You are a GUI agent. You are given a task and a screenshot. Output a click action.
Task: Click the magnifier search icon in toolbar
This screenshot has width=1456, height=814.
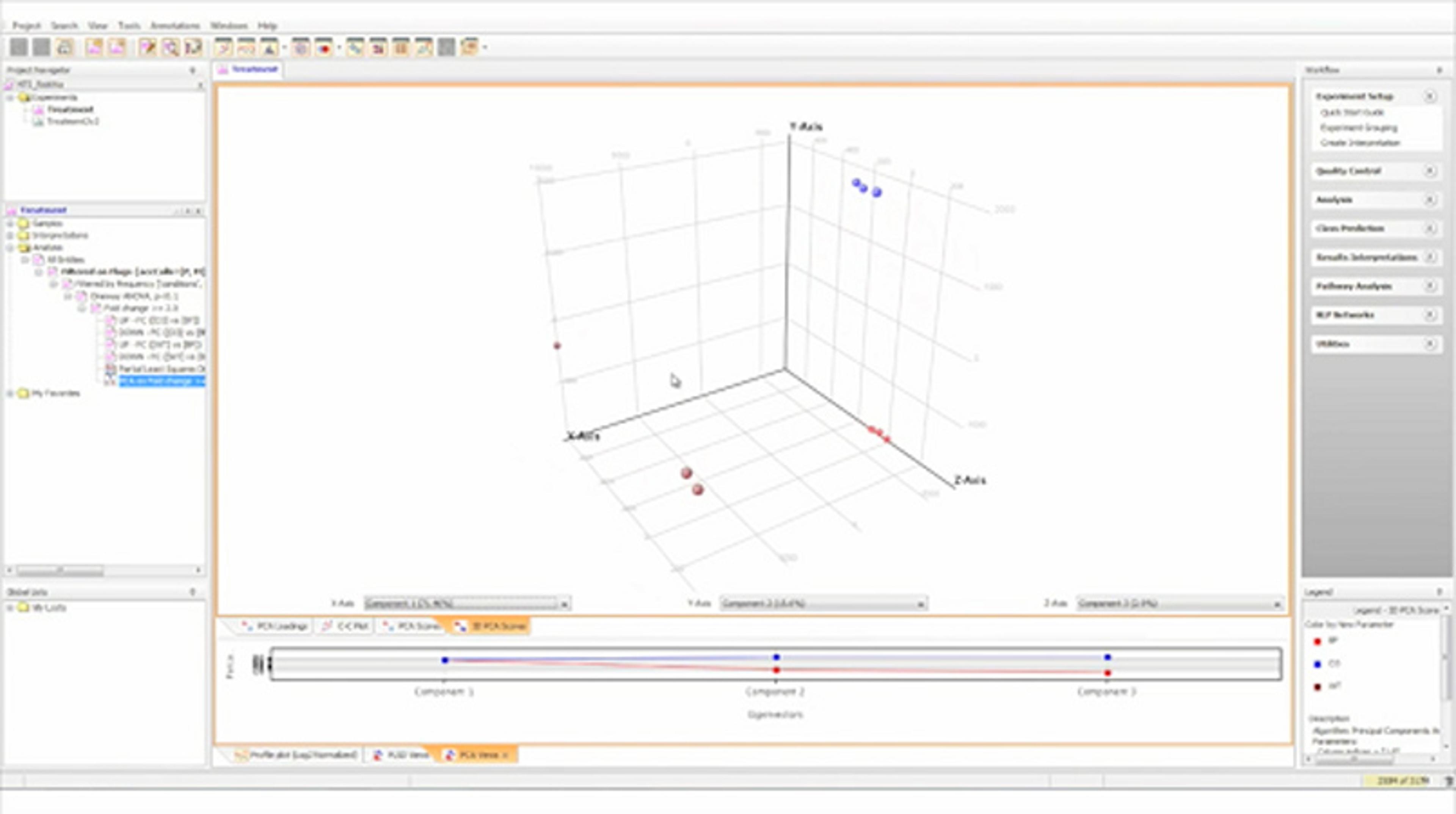tap(171, 47)
